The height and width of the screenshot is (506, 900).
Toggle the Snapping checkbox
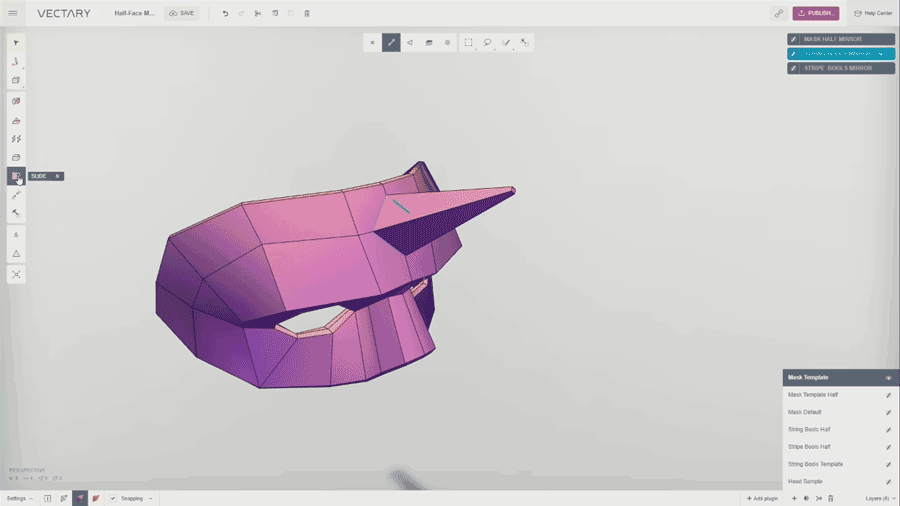[113, 498]
